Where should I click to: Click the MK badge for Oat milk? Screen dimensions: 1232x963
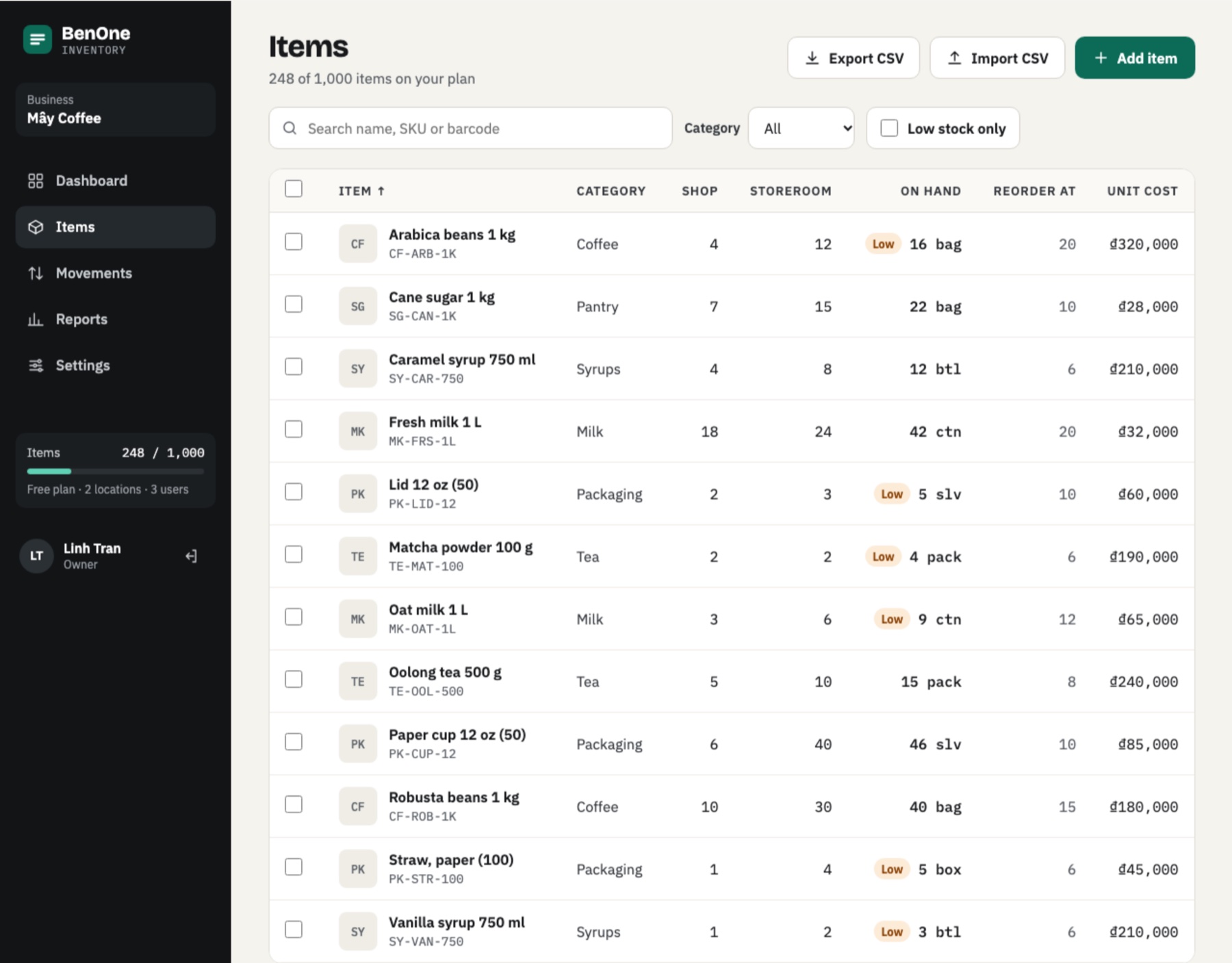pos(357,619)
